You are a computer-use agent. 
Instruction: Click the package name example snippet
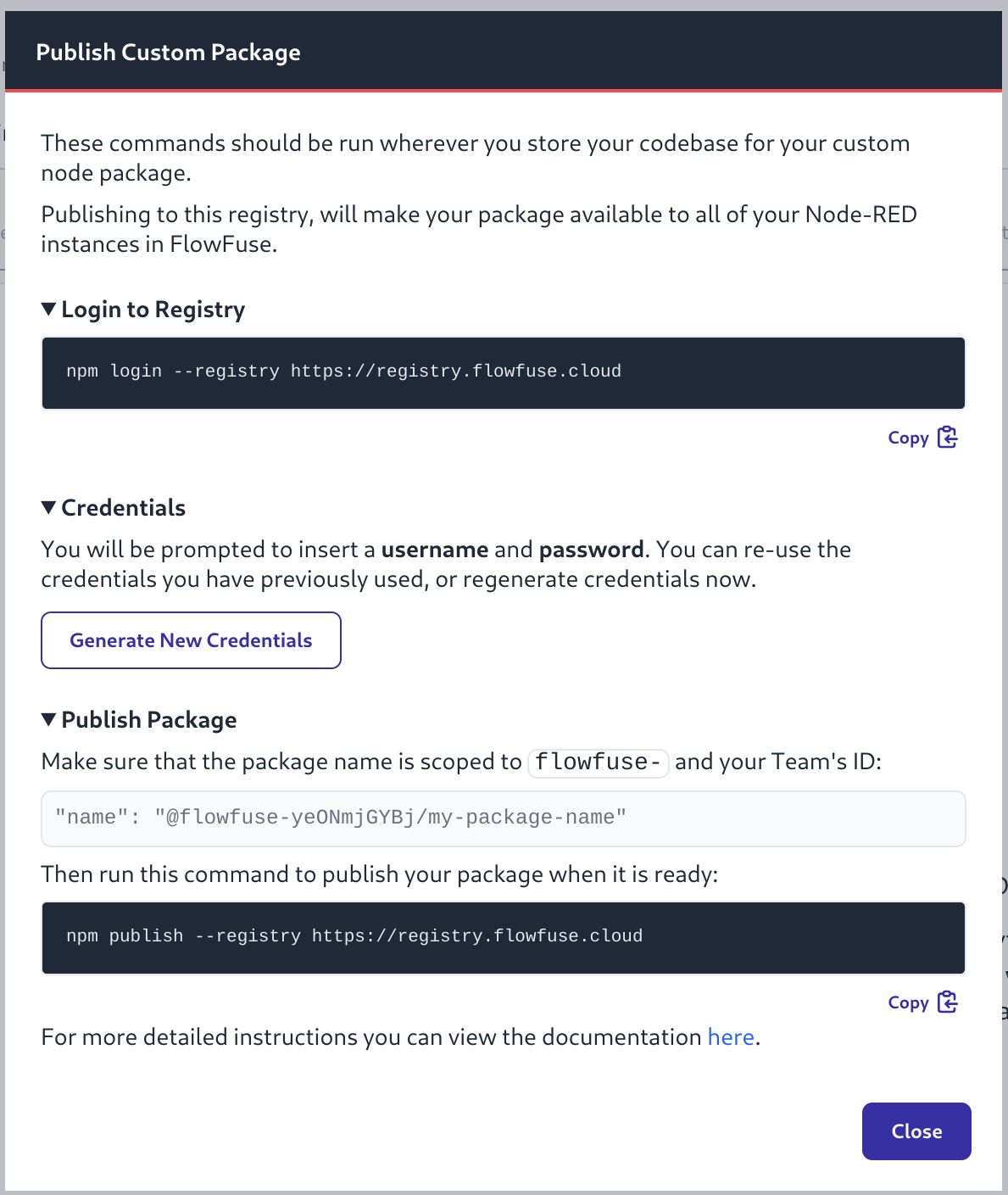pyautogui.click(x=503, y=817)
